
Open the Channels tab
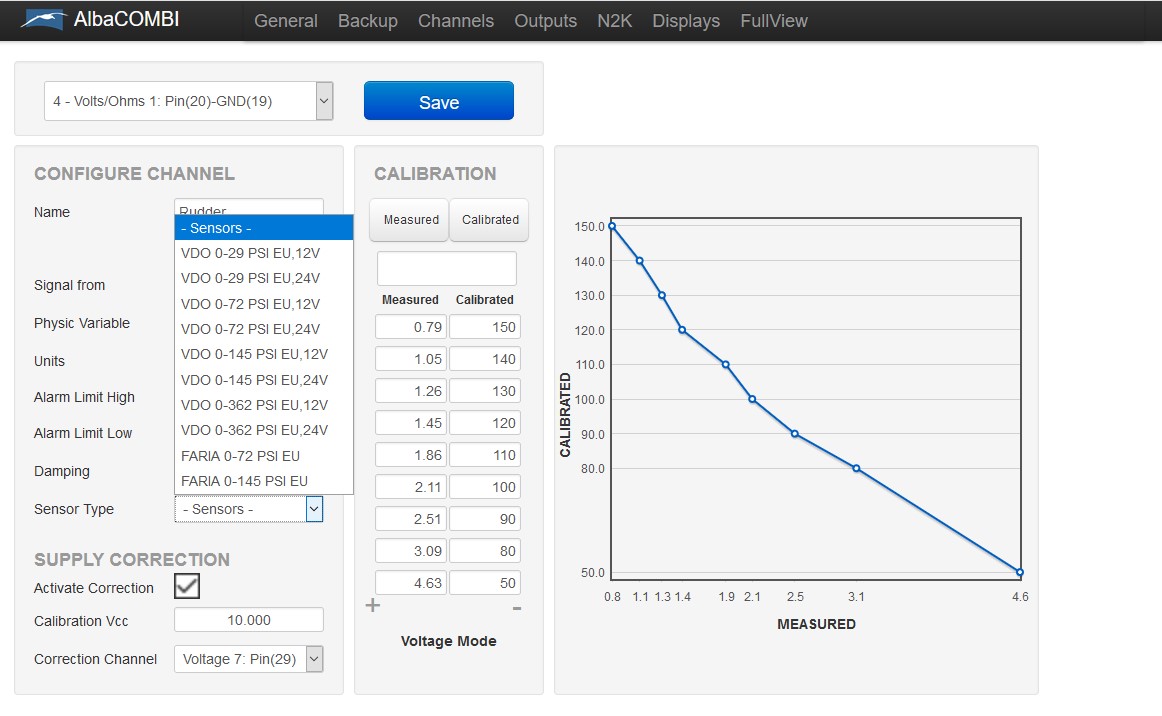[x=456, y=21]
